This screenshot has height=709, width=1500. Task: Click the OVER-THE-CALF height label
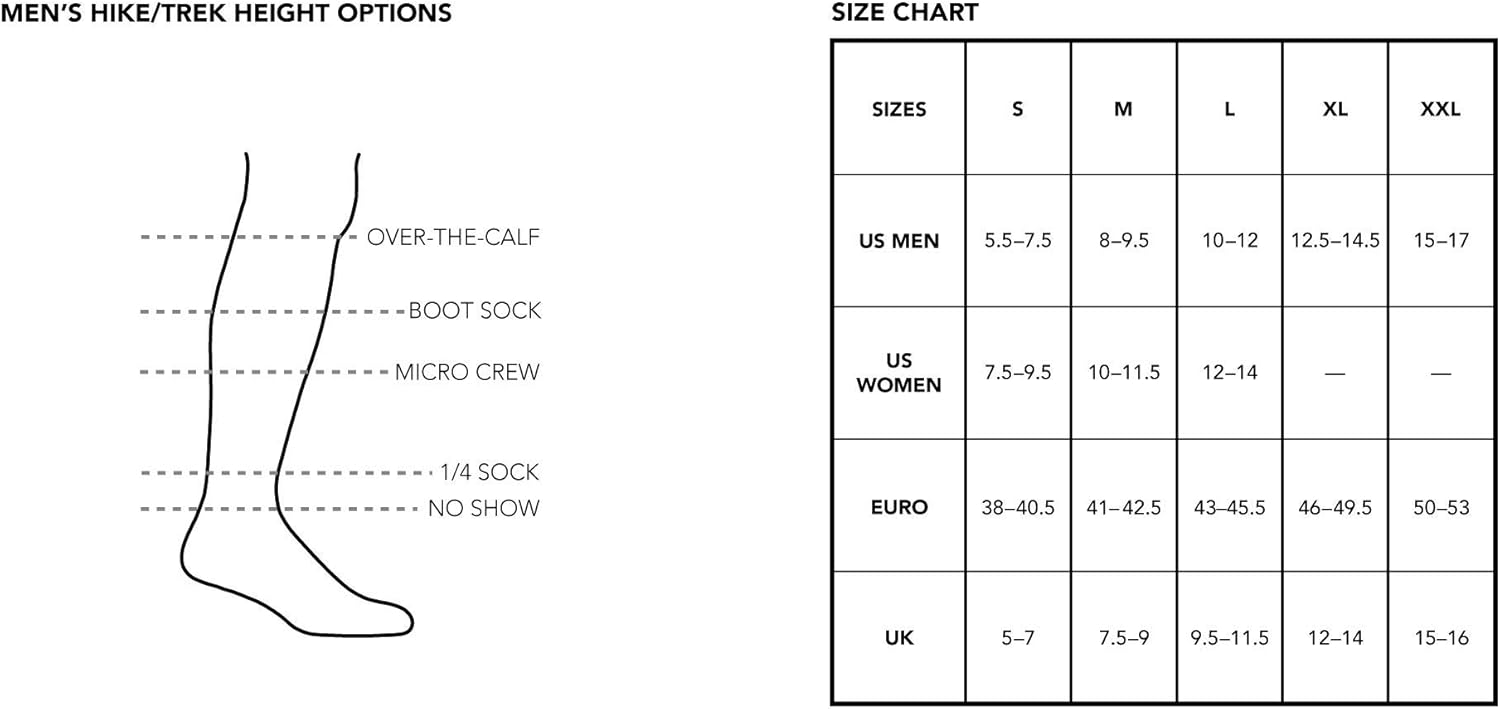[453, 238]
